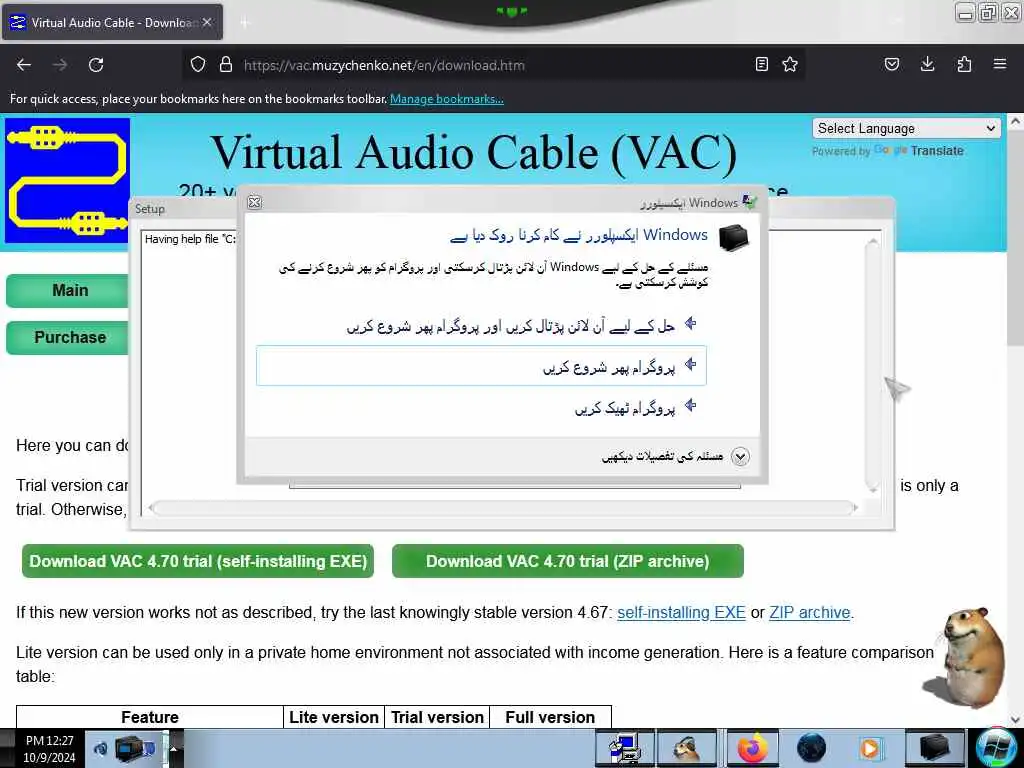Bookmark this page with the star icon
This screenshot has height=768, width=1024.
pyautogui.click(x=790, y=64)
